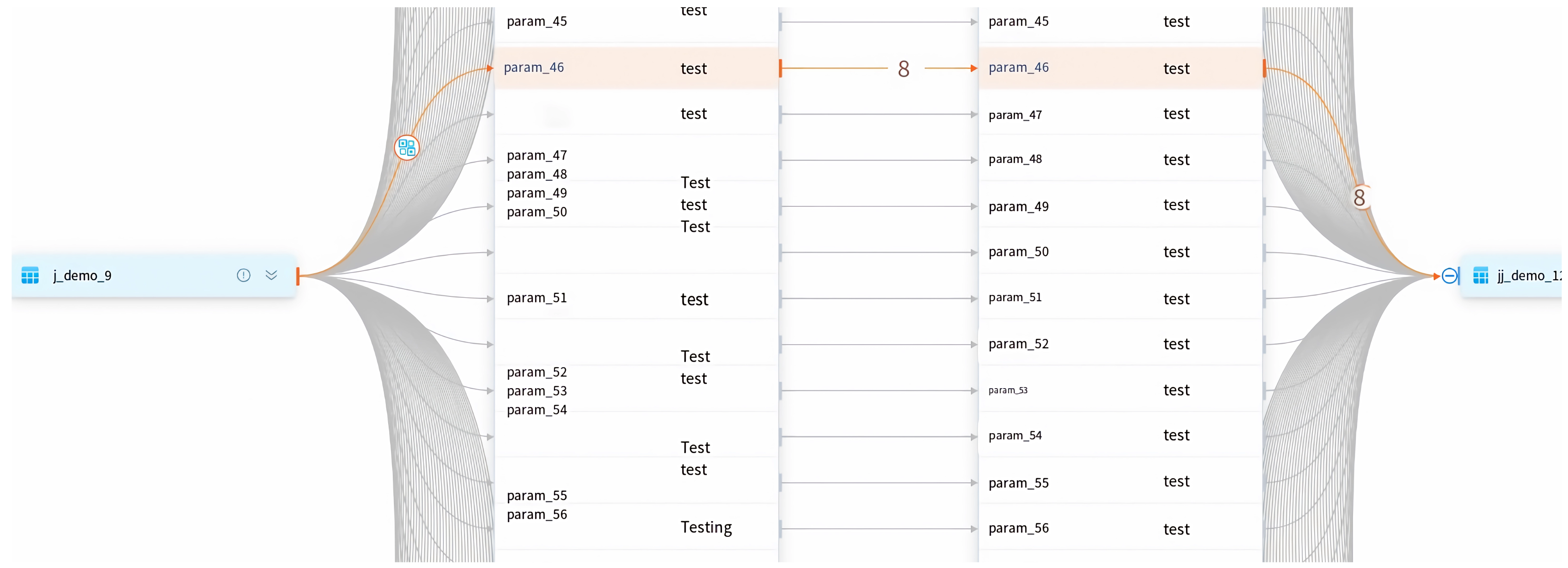
Task: Click the table icon beside jj_demo_12
Action: point(1480,276)
